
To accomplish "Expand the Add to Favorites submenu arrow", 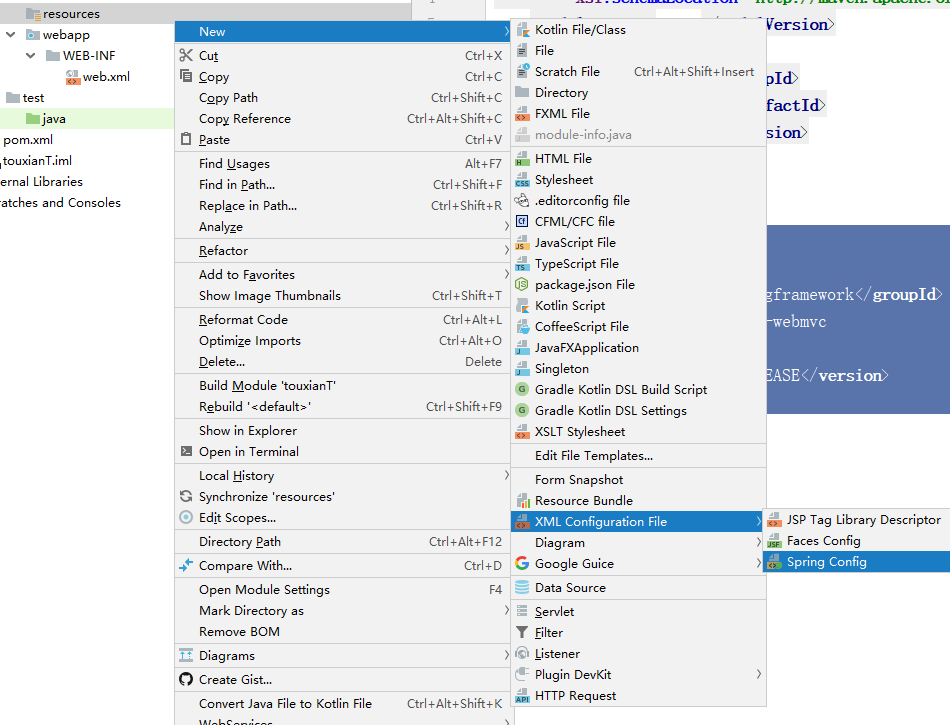I will pyautogui.click(x=506, y=274).
